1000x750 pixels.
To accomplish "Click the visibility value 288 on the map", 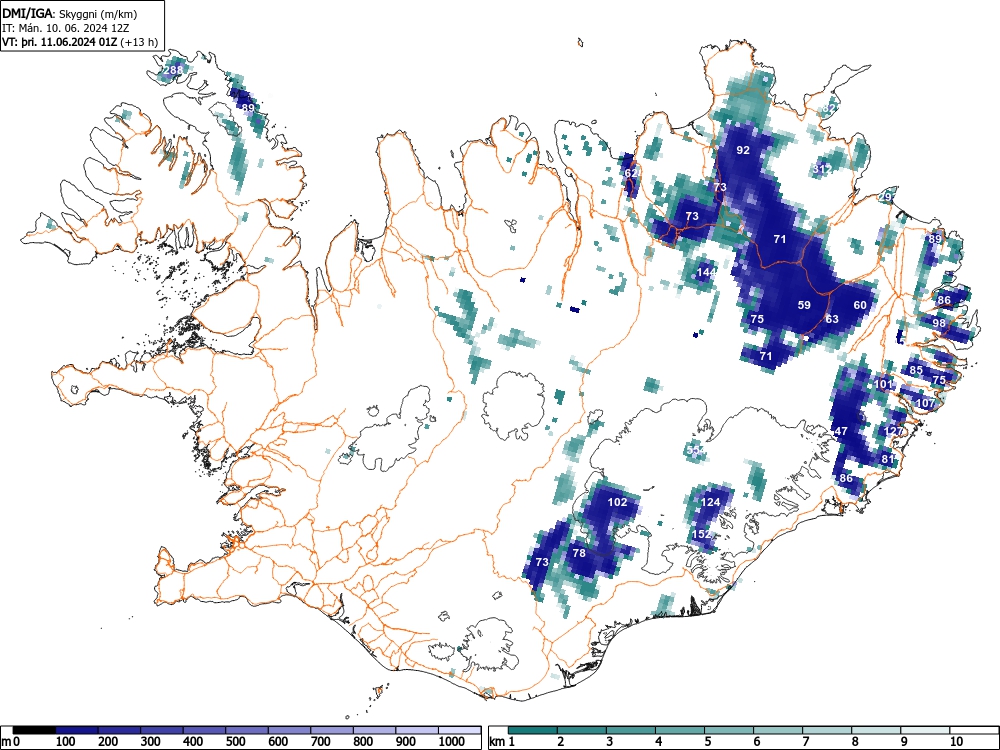I will [173, 70].
